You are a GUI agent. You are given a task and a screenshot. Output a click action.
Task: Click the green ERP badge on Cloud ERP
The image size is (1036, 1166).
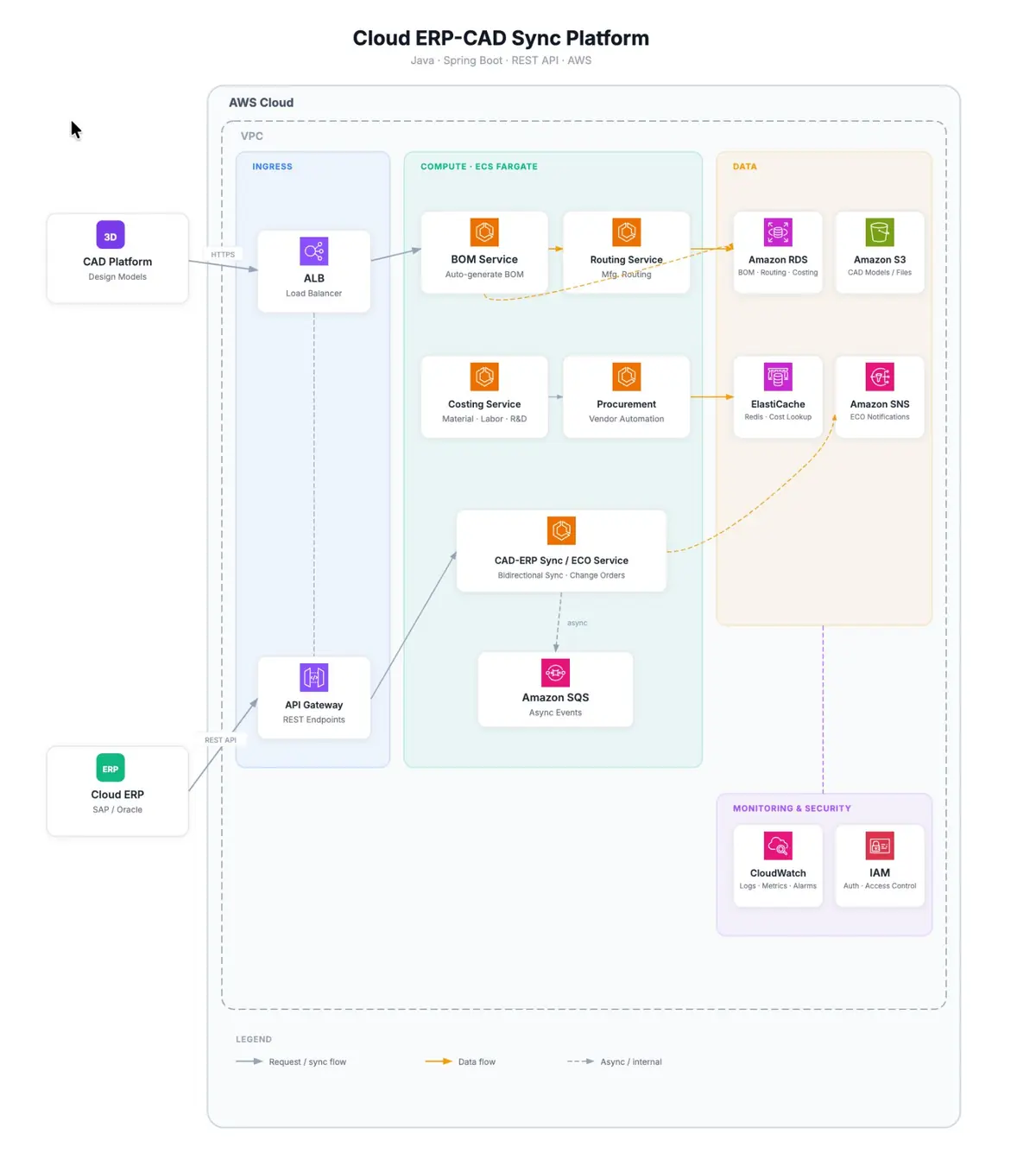(x=110, y=767)
